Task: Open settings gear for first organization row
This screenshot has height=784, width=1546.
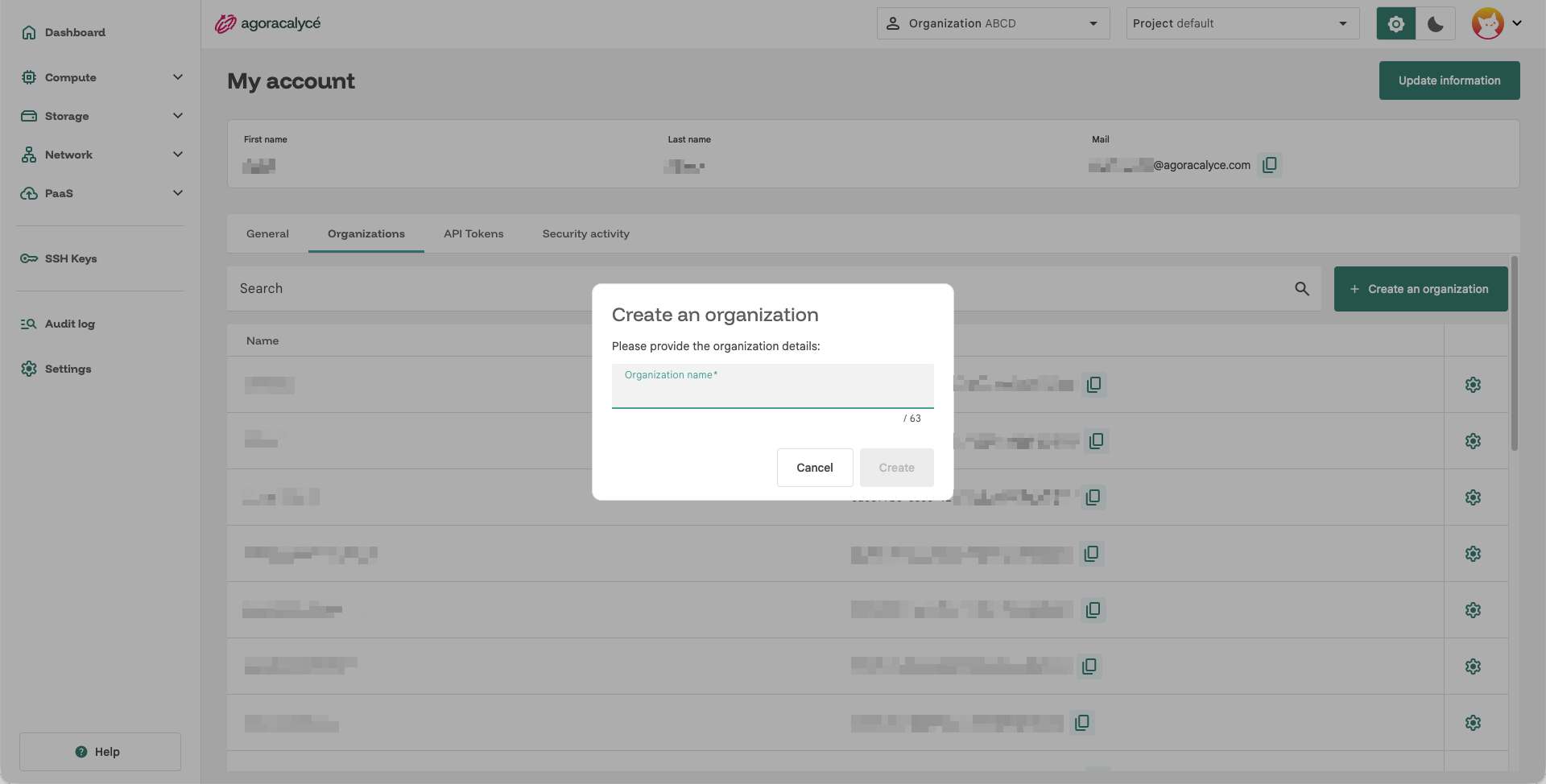Action: pos(1474,385)
